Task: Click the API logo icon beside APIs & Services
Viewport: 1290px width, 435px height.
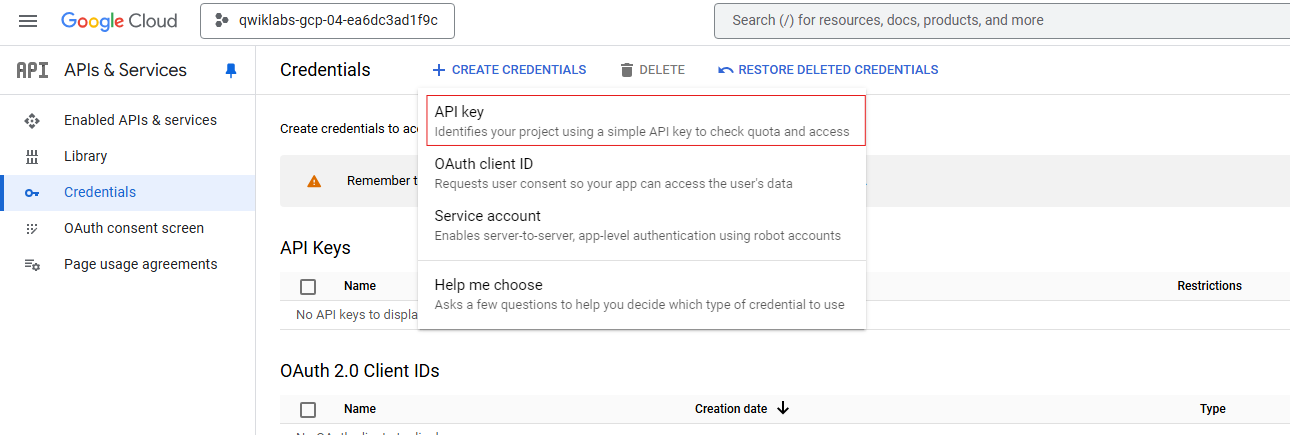Action: [32, 70]
